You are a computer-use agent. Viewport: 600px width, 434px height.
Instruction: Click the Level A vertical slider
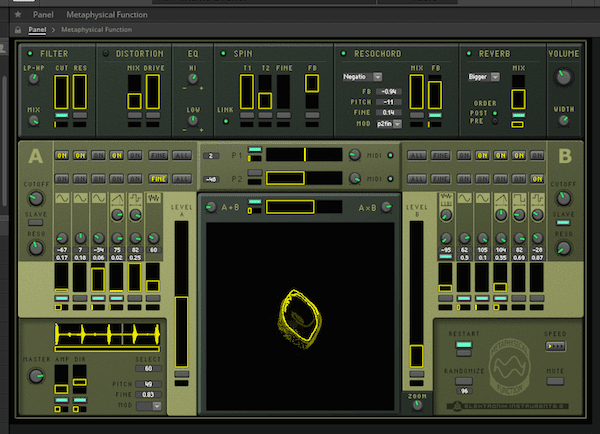coord(181,295)
